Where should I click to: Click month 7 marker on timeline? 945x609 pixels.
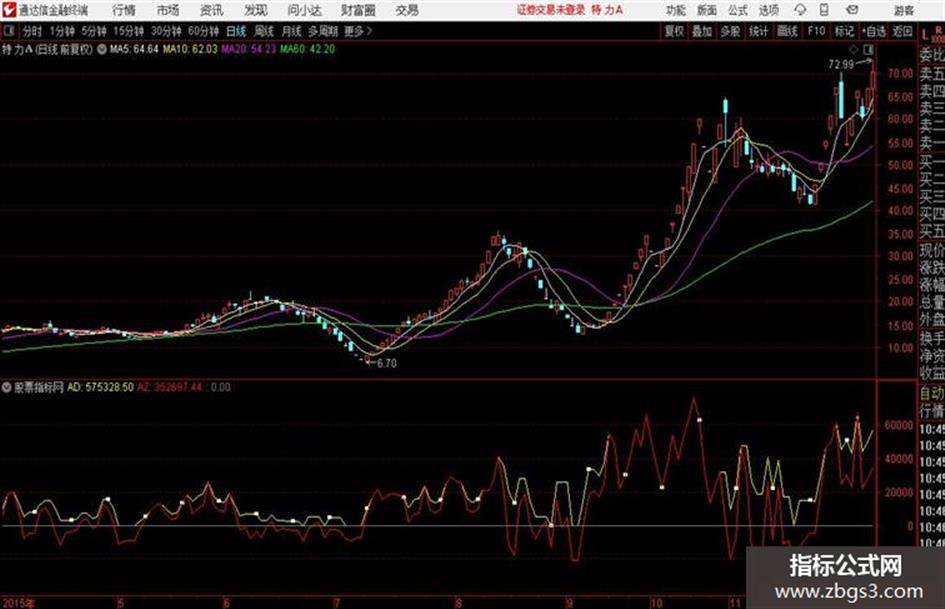338,602
